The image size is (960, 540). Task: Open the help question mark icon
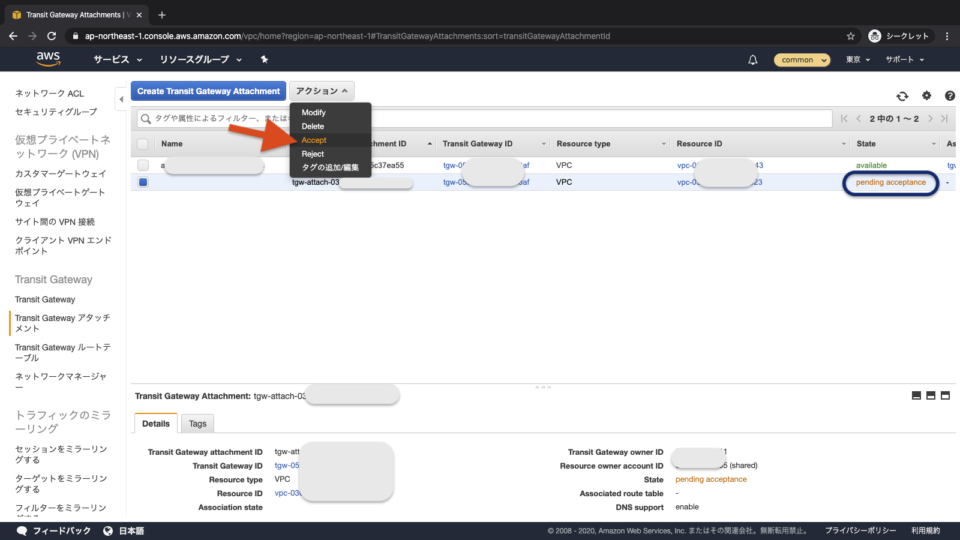click(950, 96)
